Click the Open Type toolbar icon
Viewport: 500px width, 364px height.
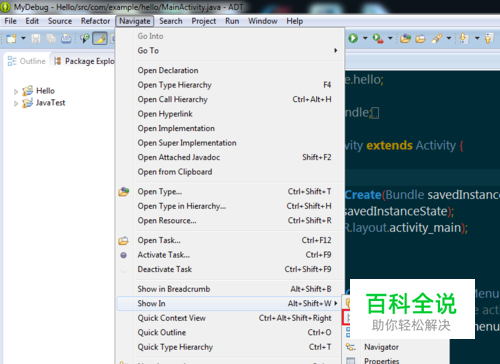click(x=405, y=39)
